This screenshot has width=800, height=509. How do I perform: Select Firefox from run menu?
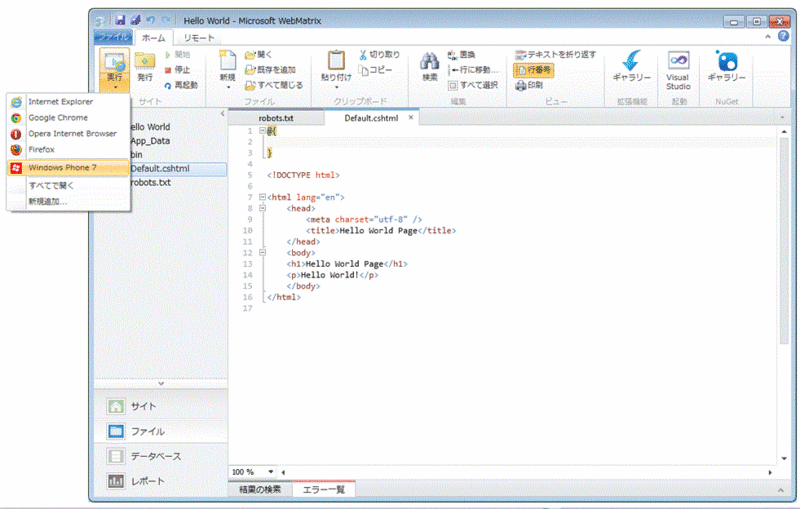(68, 149)
